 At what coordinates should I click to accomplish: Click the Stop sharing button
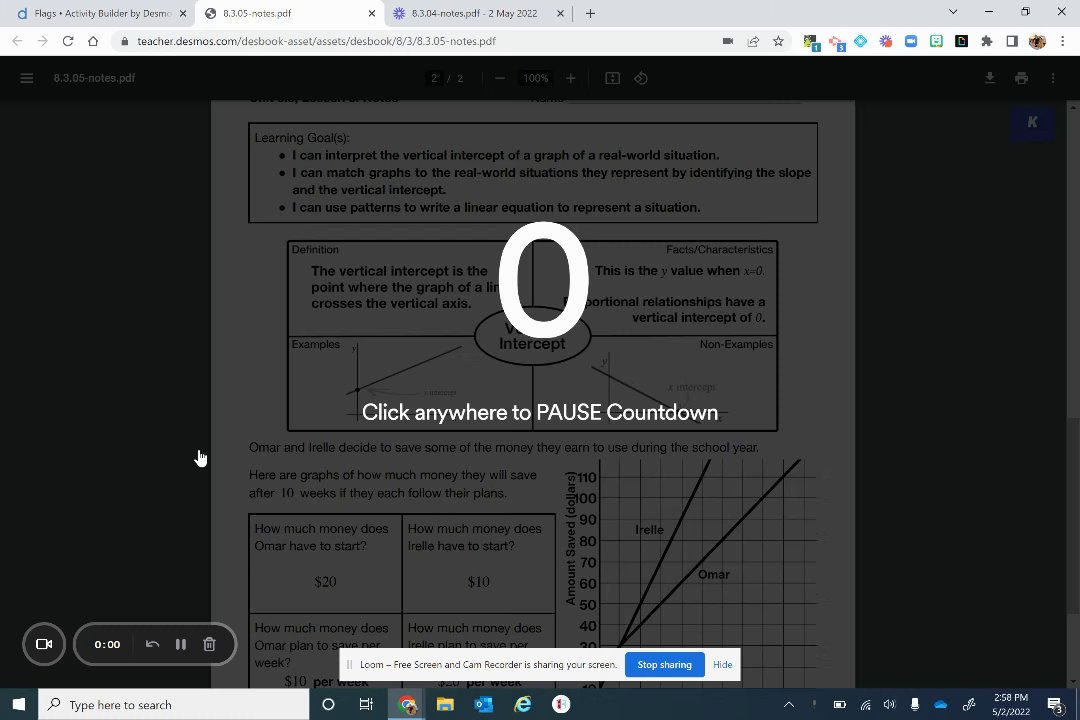tap(664, 664)
